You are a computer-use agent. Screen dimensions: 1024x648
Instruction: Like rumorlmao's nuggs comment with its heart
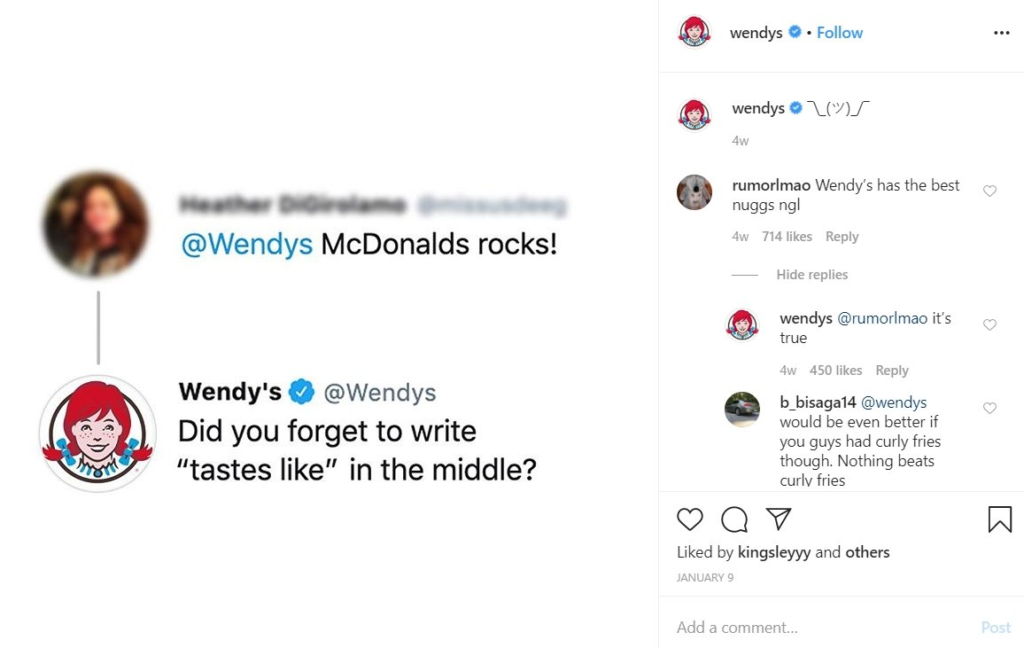click(990, 191)
